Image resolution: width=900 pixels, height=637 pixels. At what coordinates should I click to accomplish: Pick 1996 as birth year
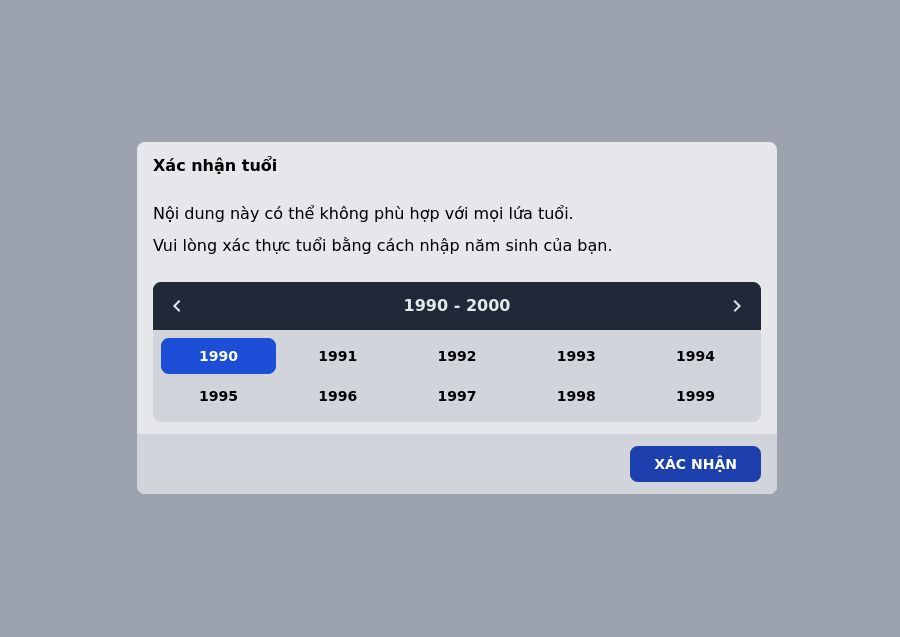click(x=338, y=396)
